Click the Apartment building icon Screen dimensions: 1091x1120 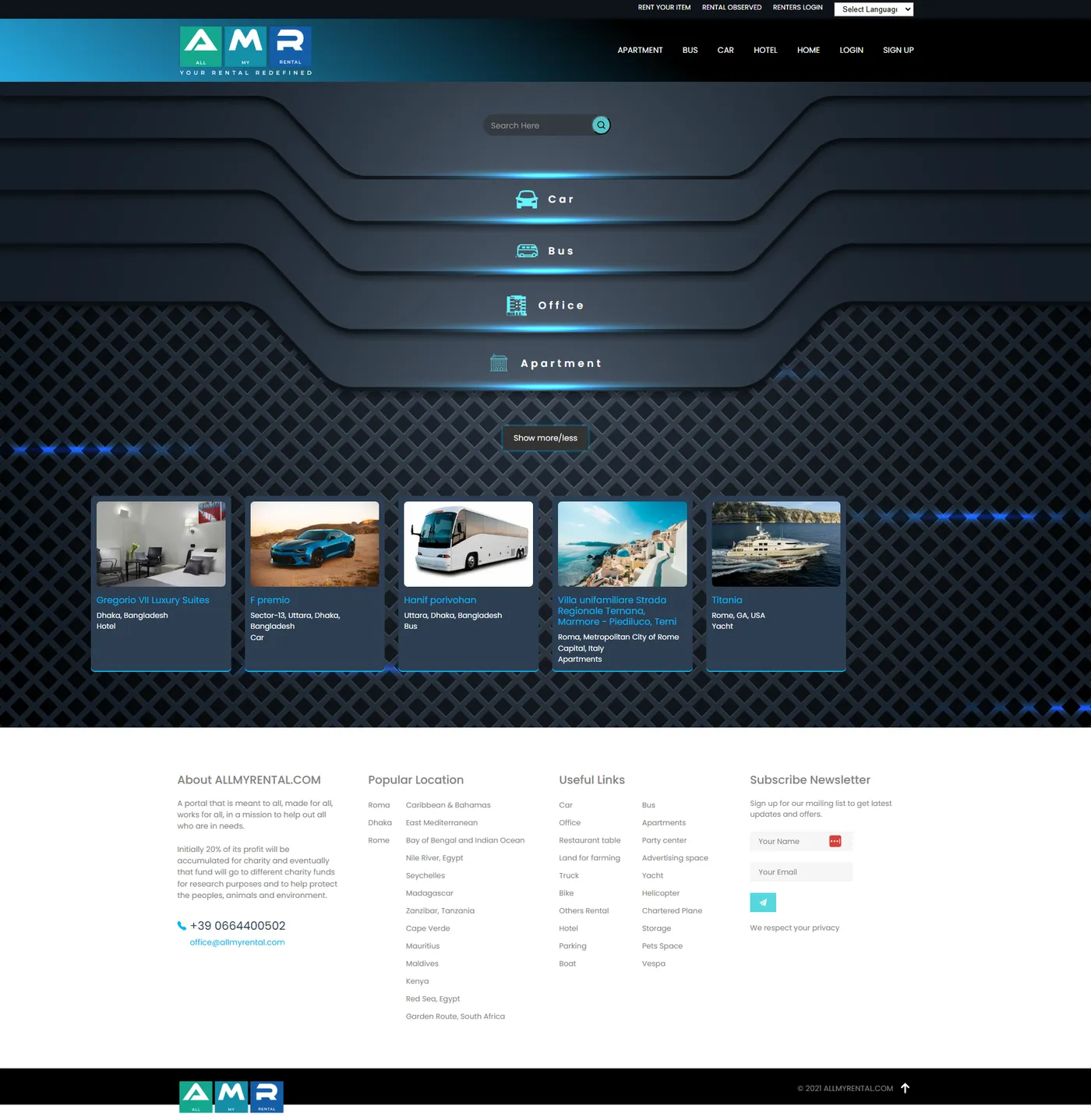[499, 363]
